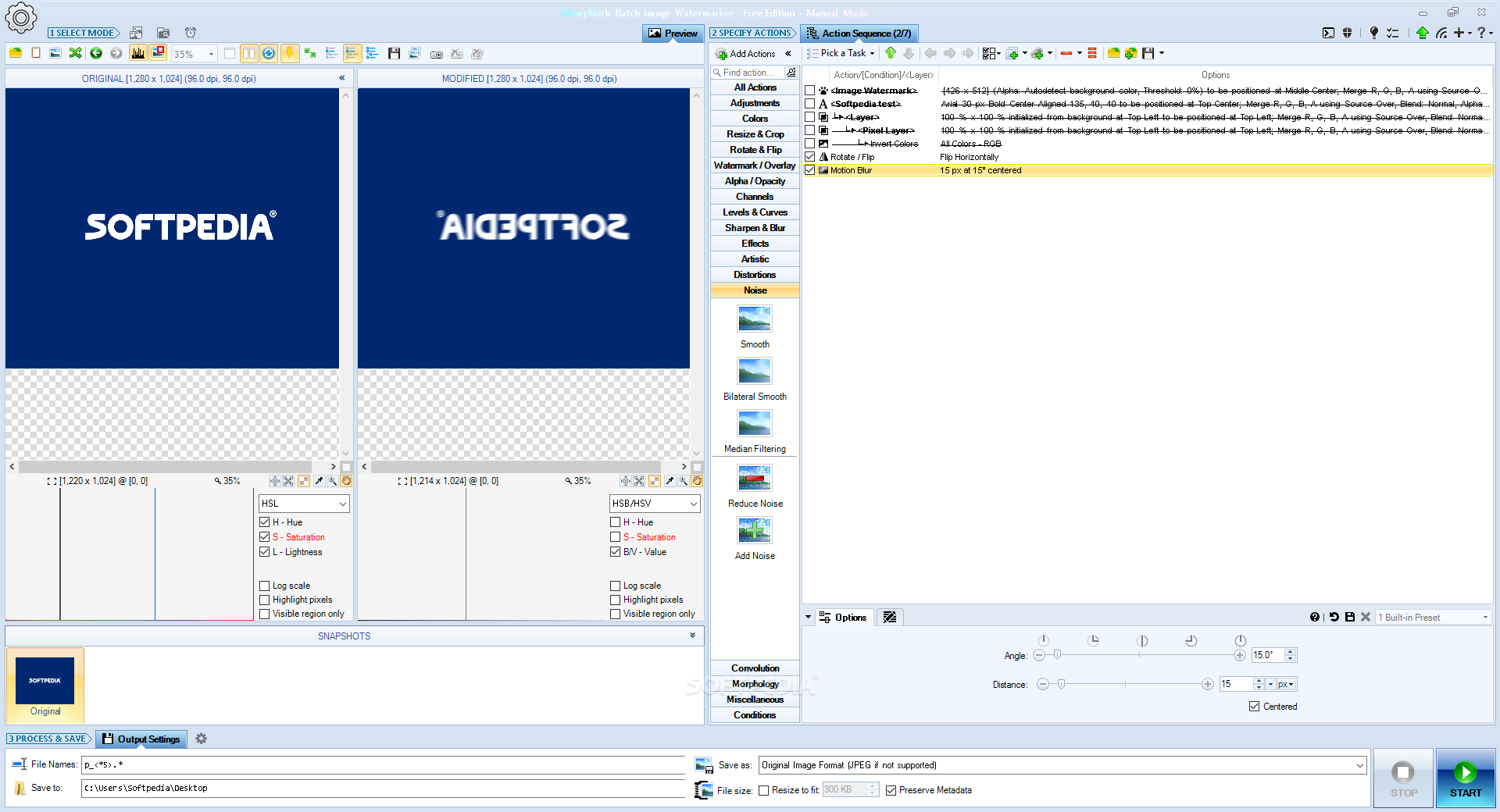Click the camera snapshot icon in preview toolbar

(x=436, y=54)
